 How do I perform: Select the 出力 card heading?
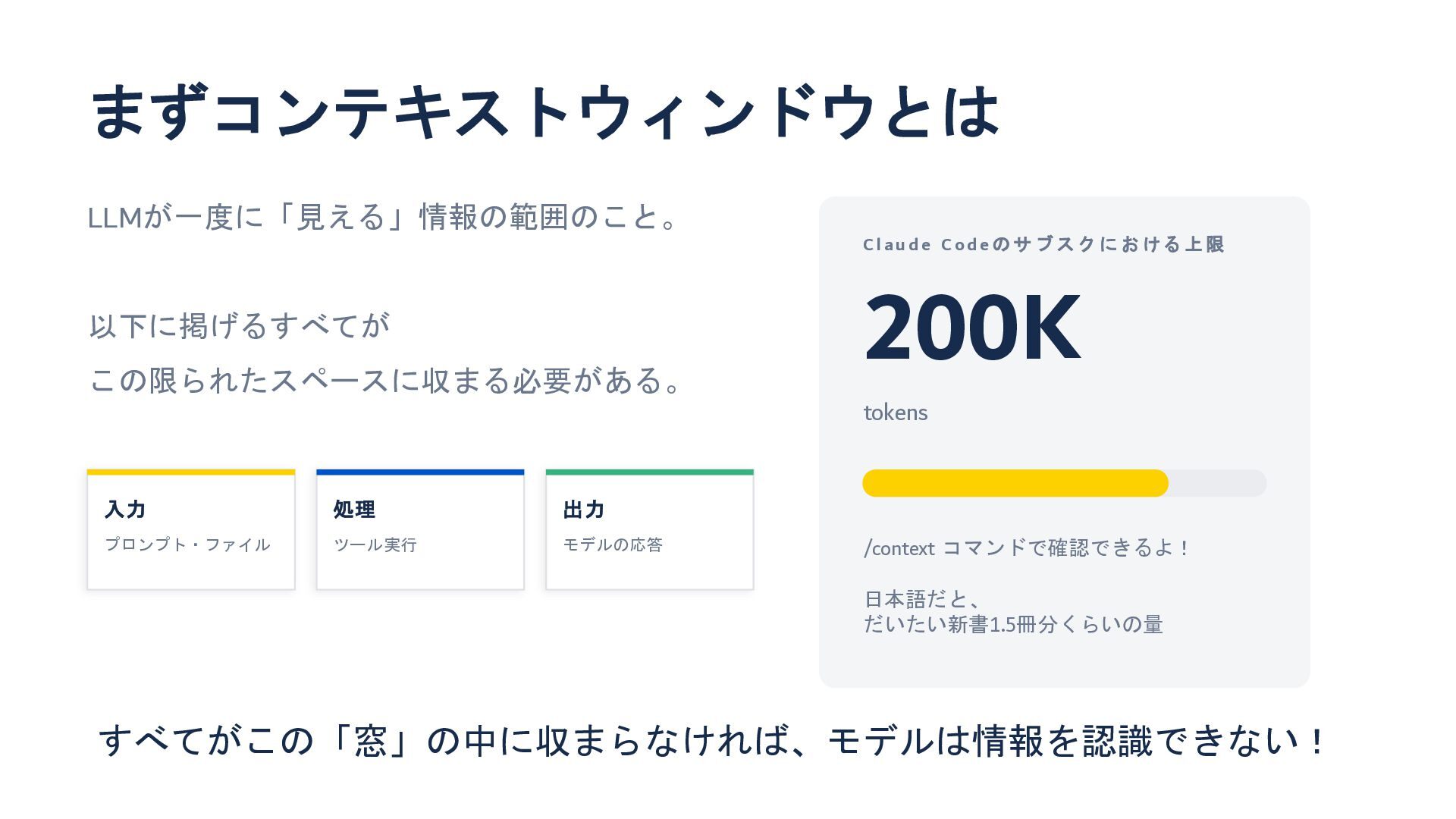click(x=584, y=510)
